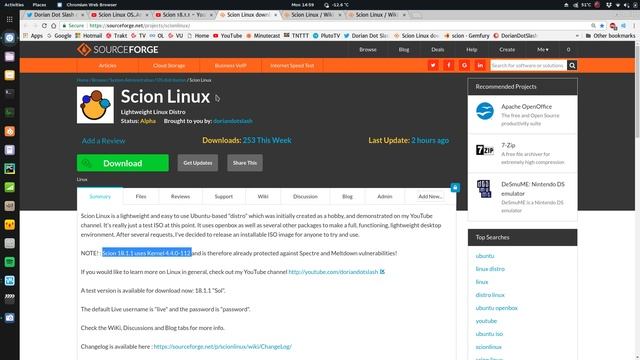Open the doriandotslash author link
The image size is (640, 360).
click(x=233, y=121)
